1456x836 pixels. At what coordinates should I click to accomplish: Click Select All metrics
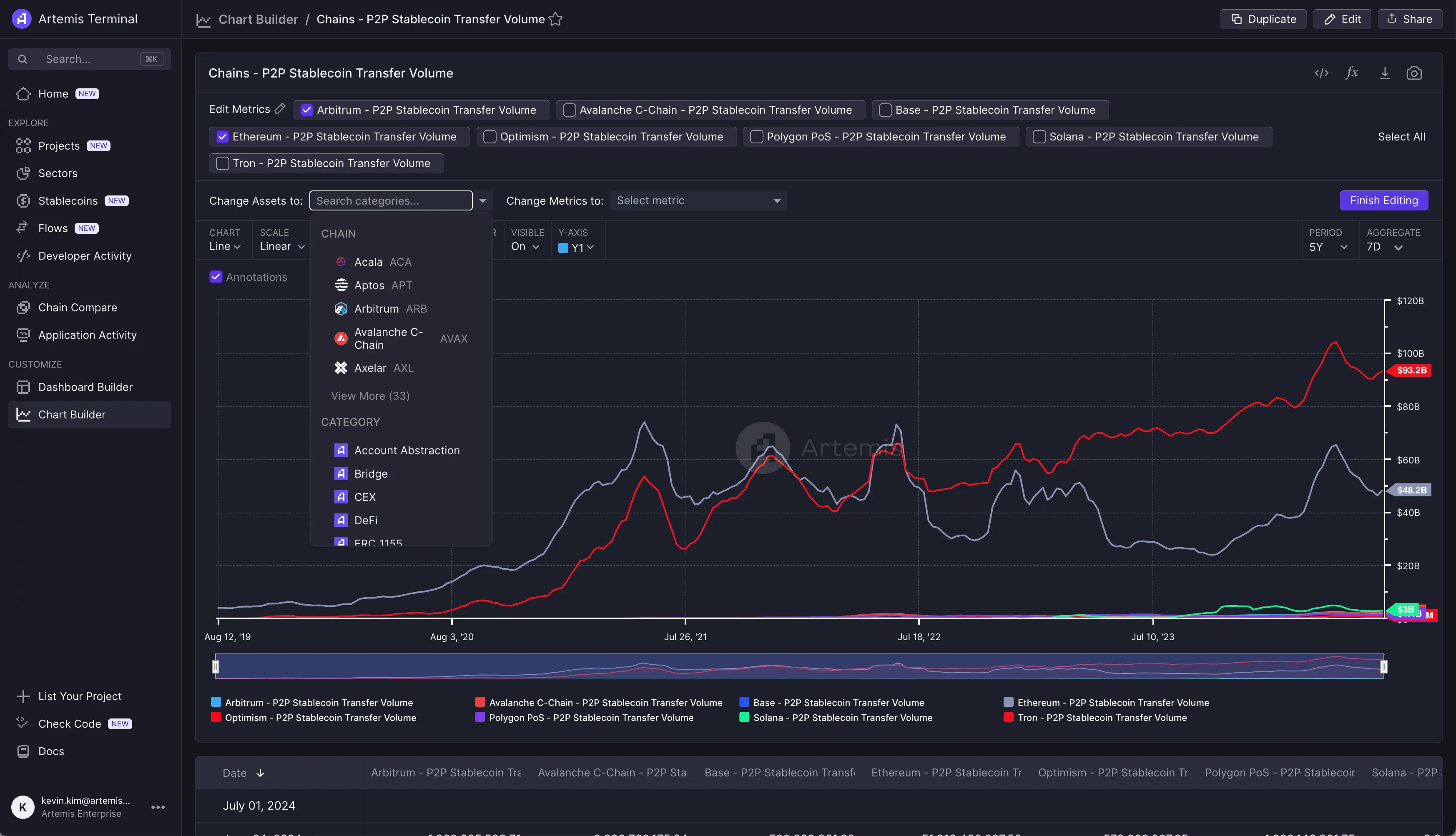pos(1401,137)
